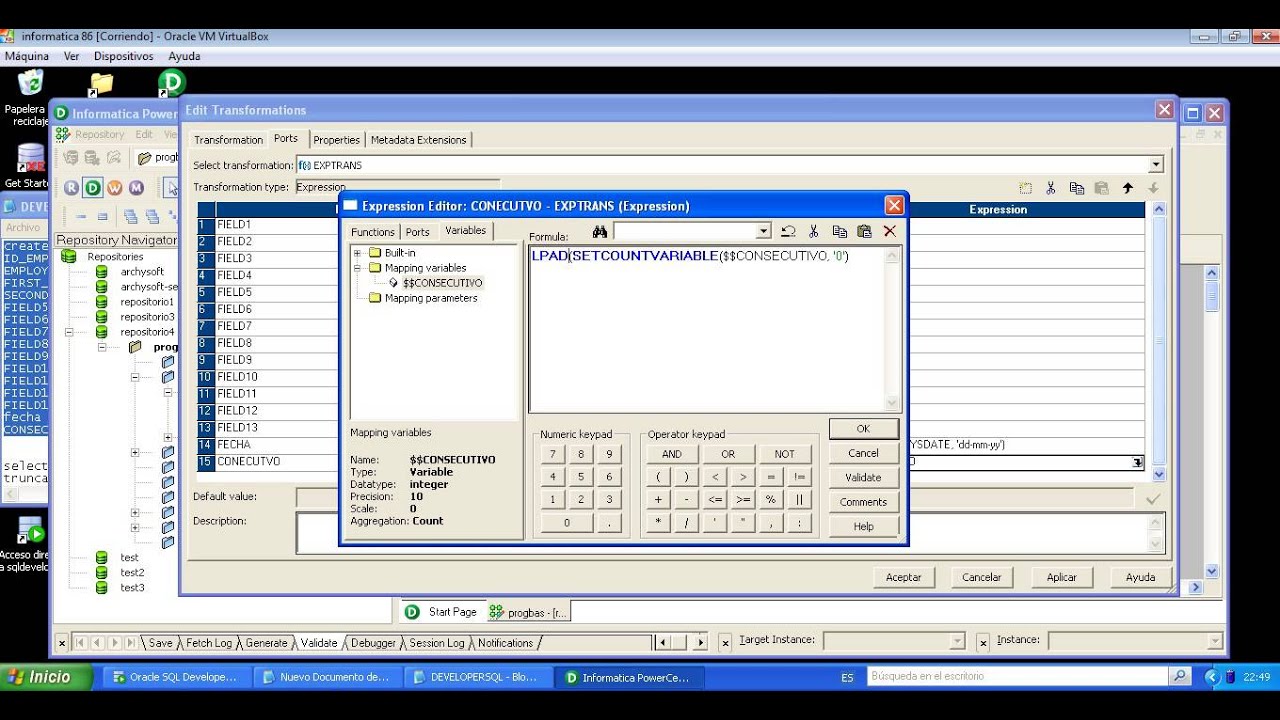Click the Aceptar button

[903, 577]
